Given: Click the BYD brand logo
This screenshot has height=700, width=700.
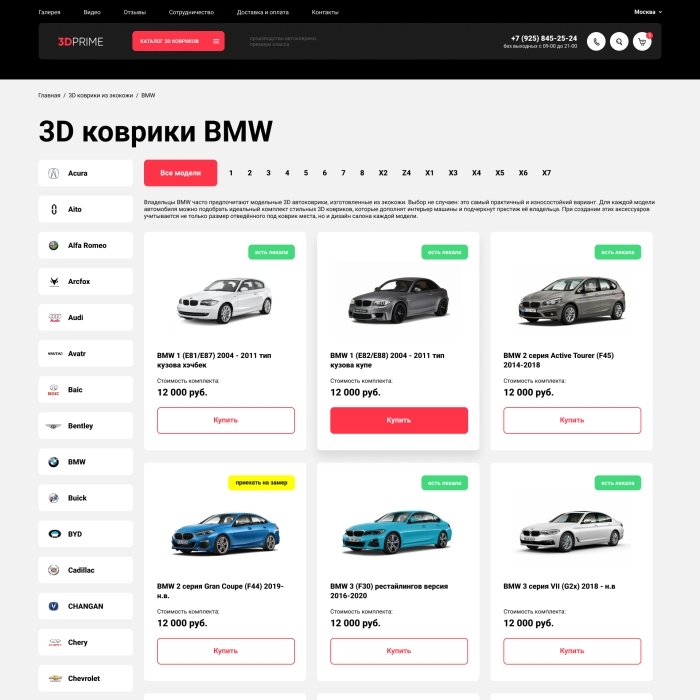Looking at the screenshot, I should point(54,534).
